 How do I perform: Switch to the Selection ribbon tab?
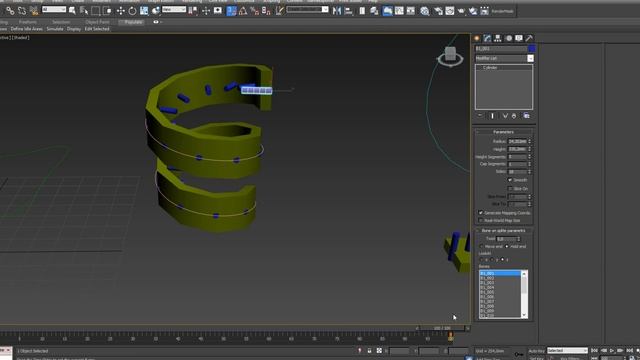click(61, 22)
